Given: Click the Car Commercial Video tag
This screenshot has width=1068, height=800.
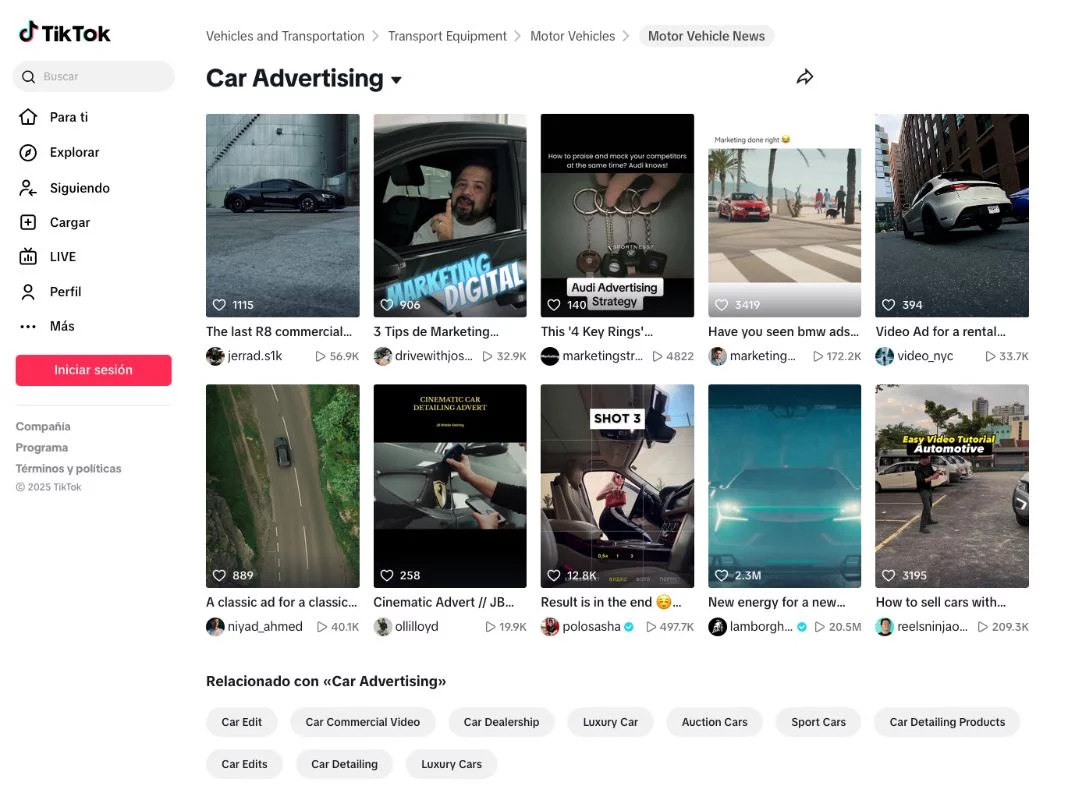Looking at the screenshot, I should [362, 722].
